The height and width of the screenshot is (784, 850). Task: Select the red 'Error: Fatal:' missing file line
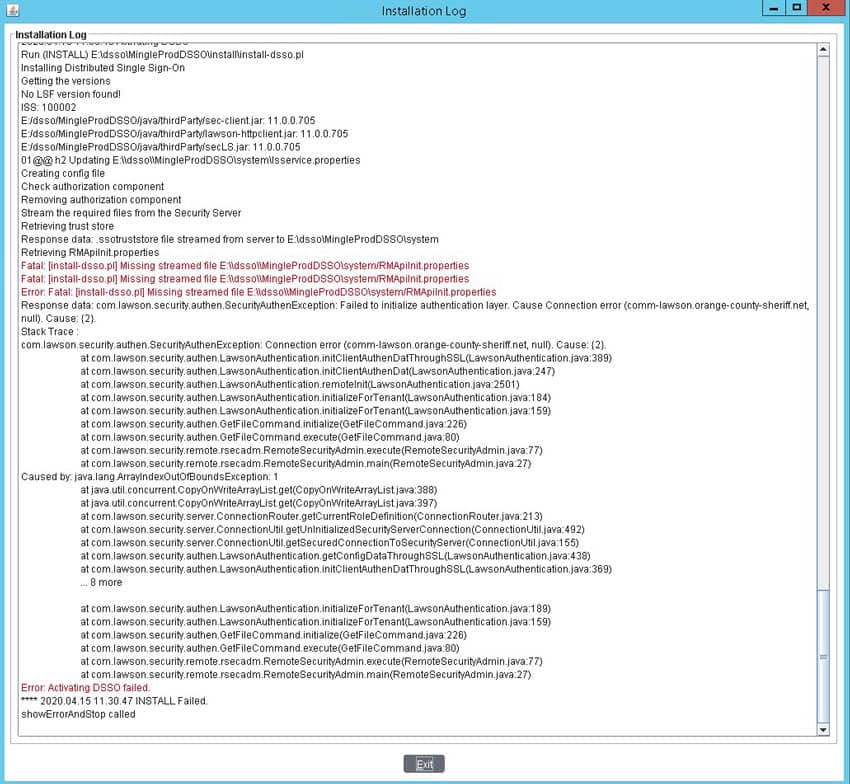point(259,292)
